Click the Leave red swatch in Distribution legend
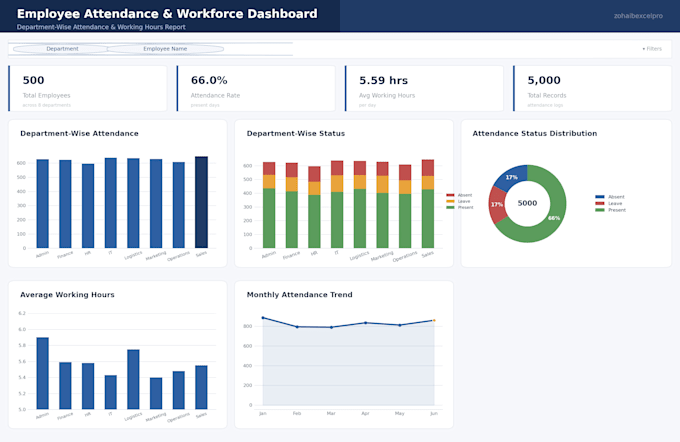680x442 pixels. click(600, 203)
